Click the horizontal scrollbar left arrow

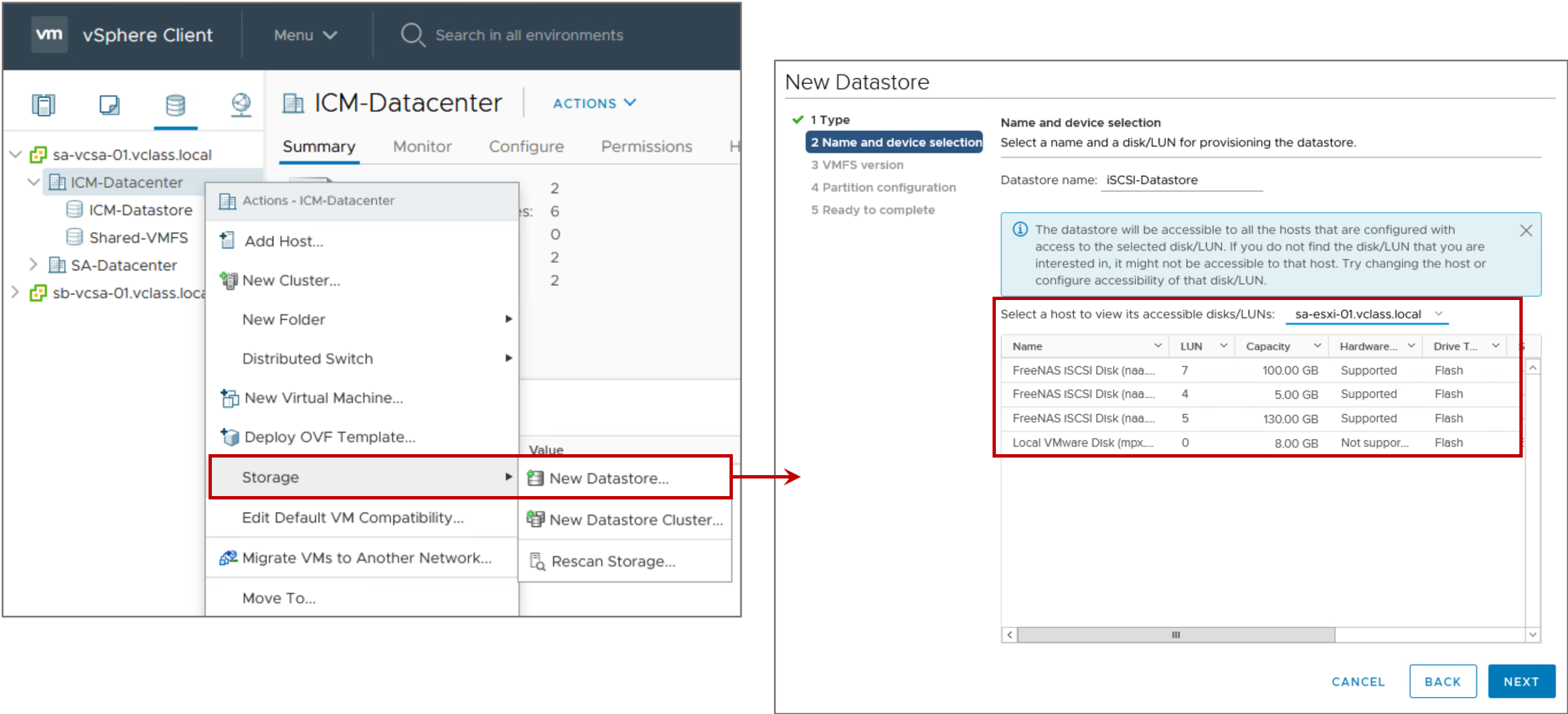point(1009,635)
